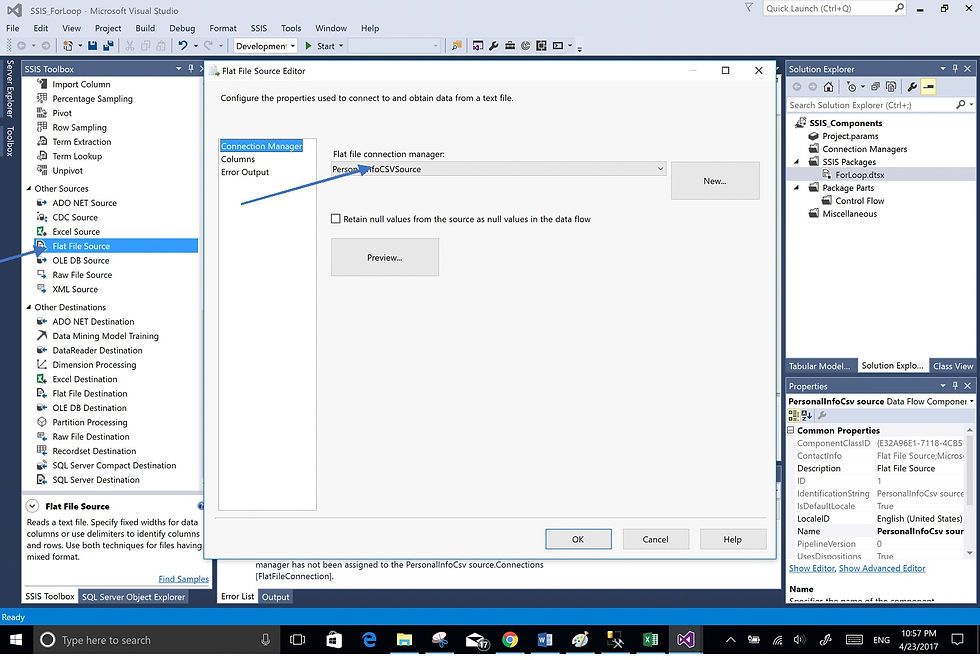Image resolution: width=980 pixels, height=660 pixels.
Task: Click the New Project toolbar icon
Action: [68, 46]
